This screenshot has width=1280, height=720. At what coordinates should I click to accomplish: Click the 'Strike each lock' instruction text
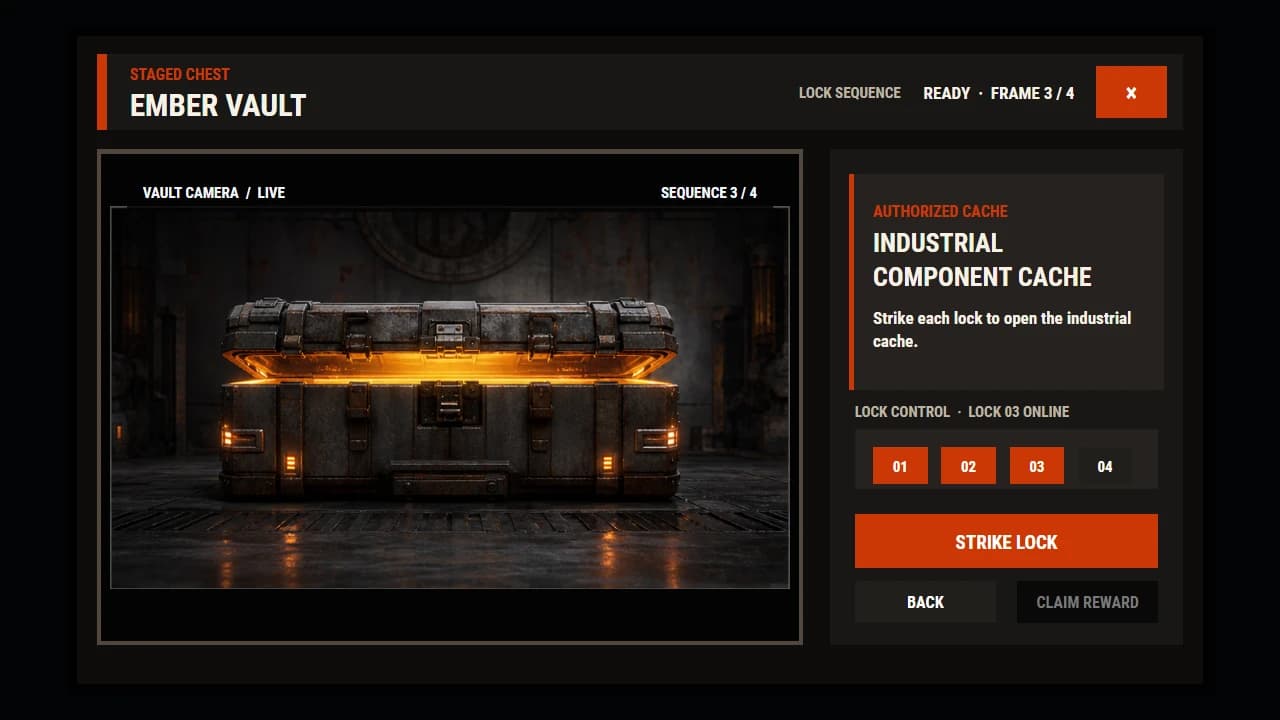1002,330
